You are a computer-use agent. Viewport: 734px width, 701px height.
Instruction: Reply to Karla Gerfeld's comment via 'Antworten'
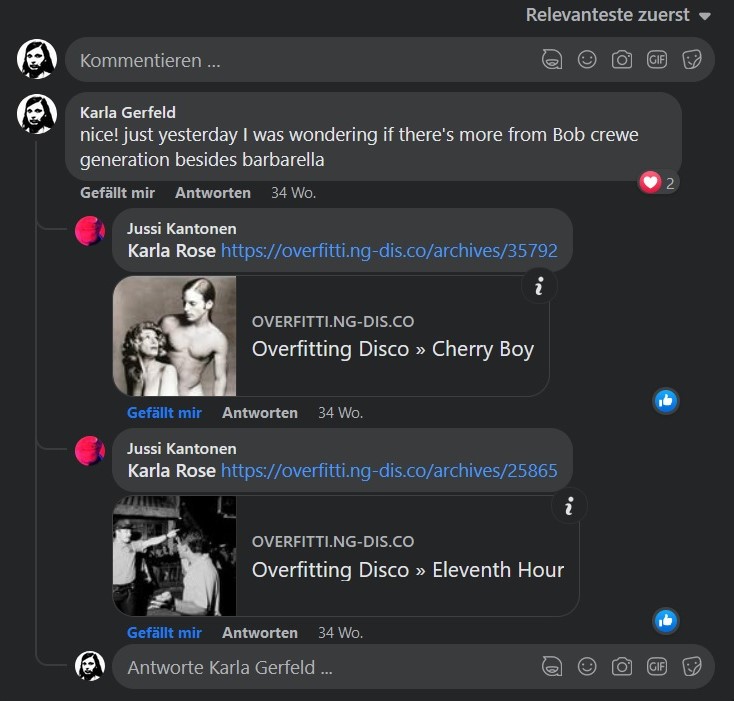(212, 192)
